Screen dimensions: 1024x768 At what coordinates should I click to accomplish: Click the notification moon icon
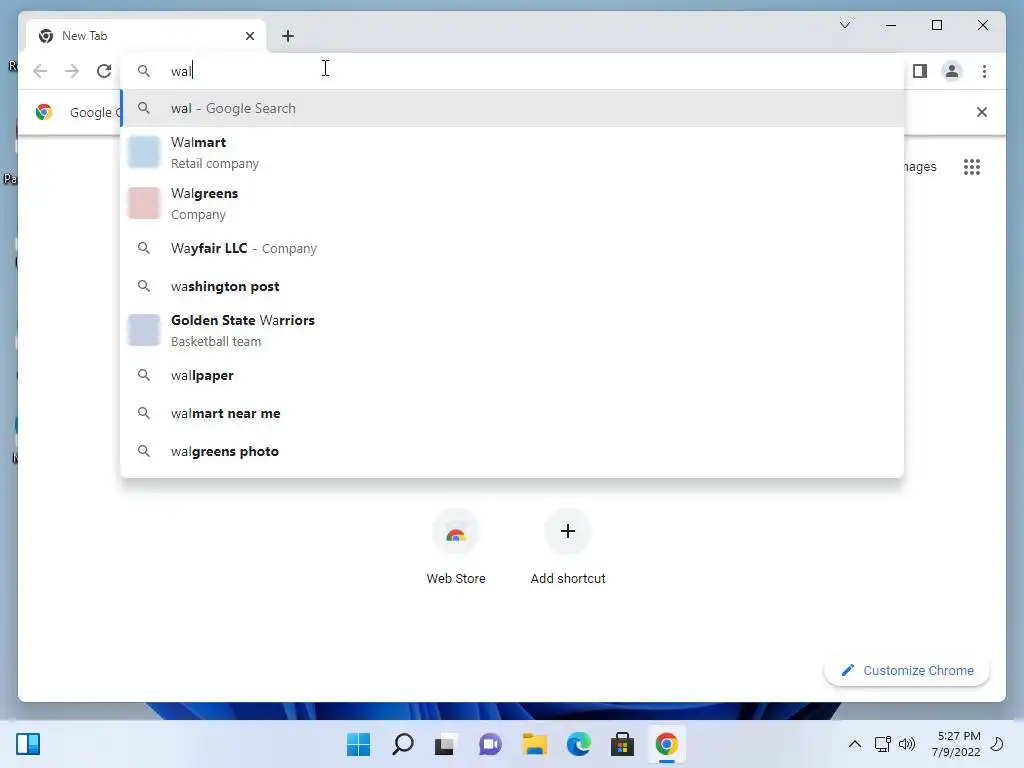pos(997,744)
